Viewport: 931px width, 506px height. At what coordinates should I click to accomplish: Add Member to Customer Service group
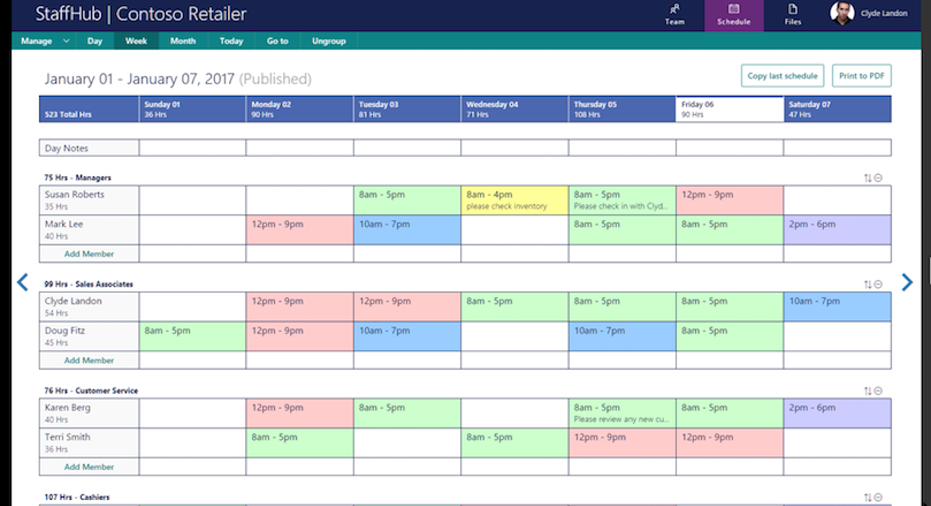tap(89, 467)
